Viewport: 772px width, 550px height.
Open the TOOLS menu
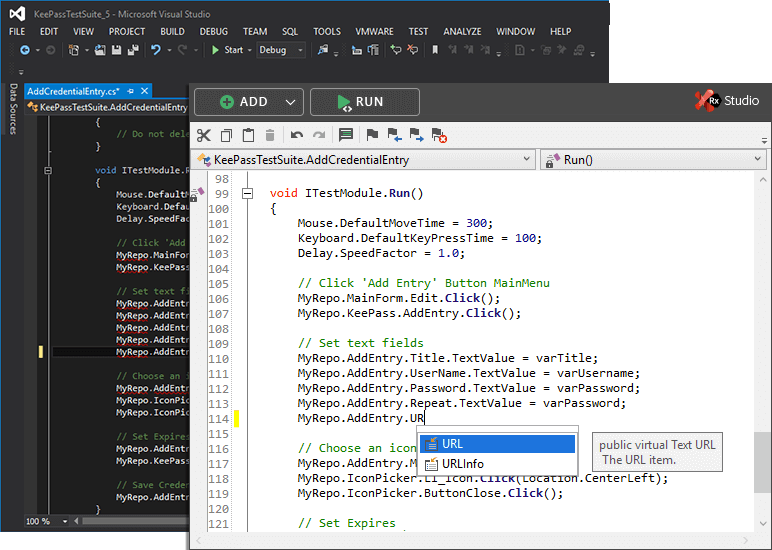coord(327,32)
